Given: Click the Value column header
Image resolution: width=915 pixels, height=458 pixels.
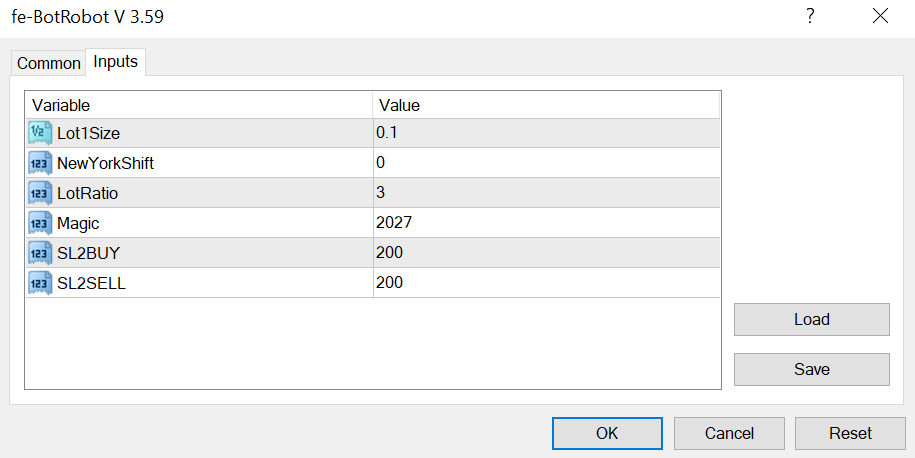Looking at the screenshot, I should click(545, 105).
